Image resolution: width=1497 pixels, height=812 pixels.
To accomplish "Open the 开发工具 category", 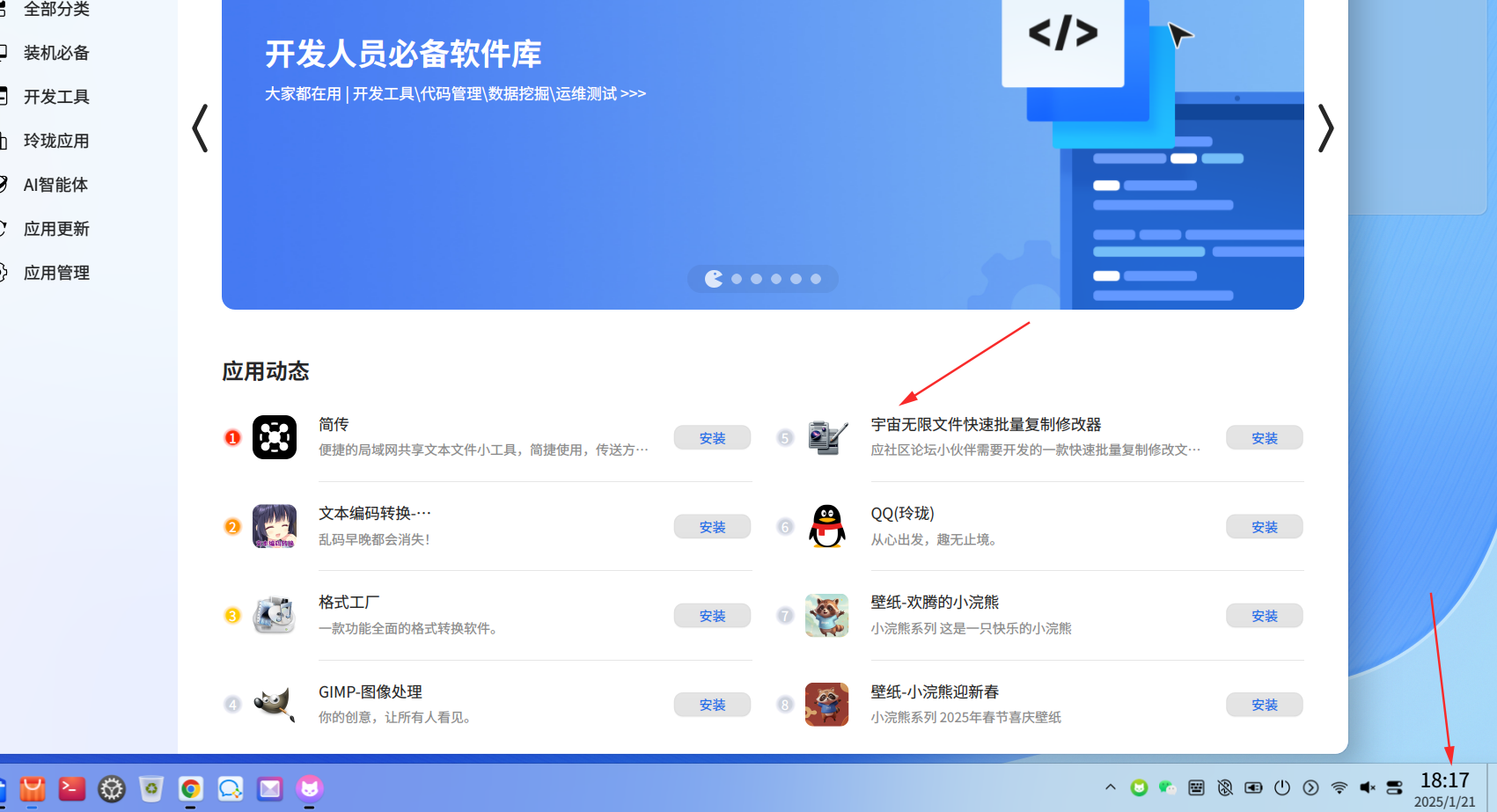I will pyautogui.click(x=56, y=97).
